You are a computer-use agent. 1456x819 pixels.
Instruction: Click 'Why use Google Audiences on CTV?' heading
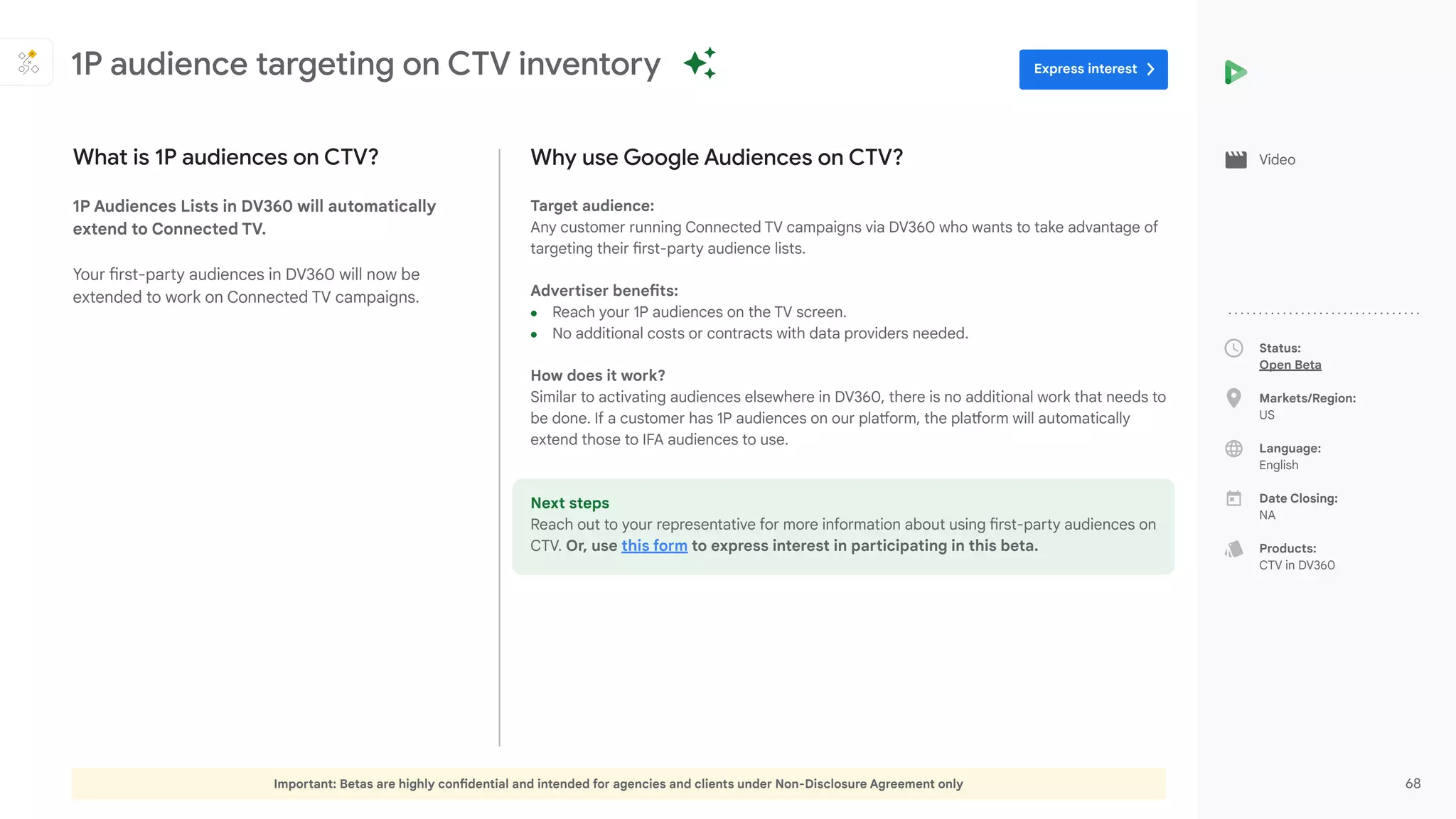717,157
